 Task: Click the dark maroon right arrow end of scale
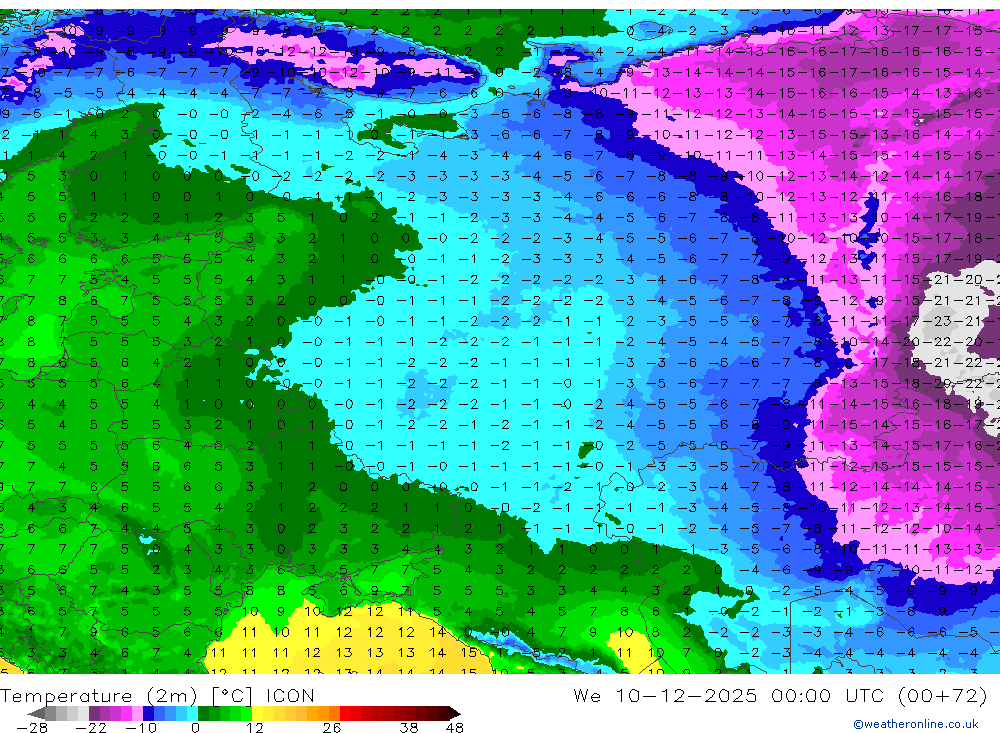(x=455, y=714)
